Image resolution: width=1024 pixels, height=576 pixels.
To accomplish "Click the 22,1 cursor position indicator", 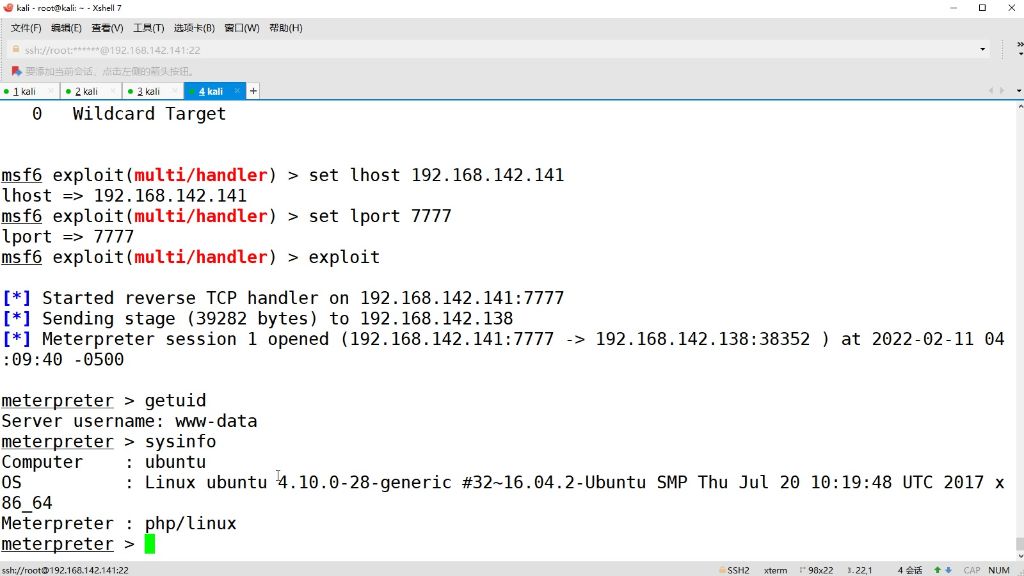I will [x=859, y=570].
